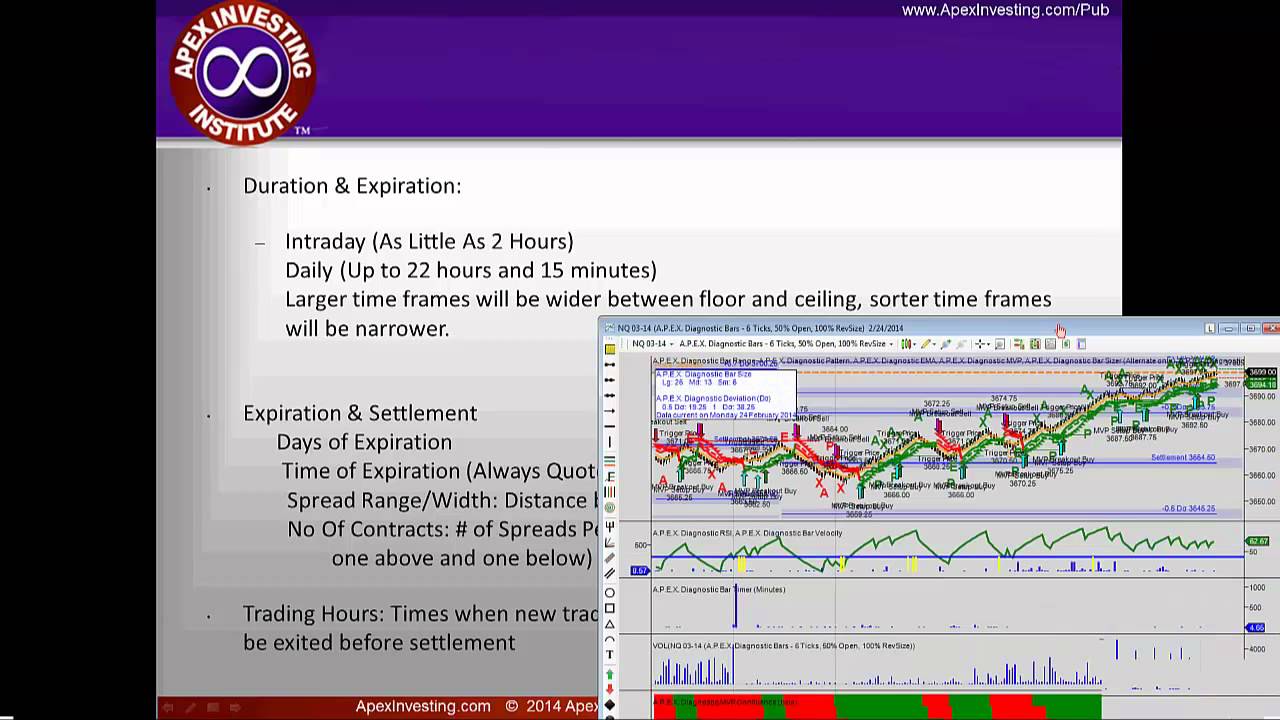Click the 3699.00 price marker on price axis
Image resolution: width=1280 pixels, height=720 pixels.
[x=1262, y=373]
